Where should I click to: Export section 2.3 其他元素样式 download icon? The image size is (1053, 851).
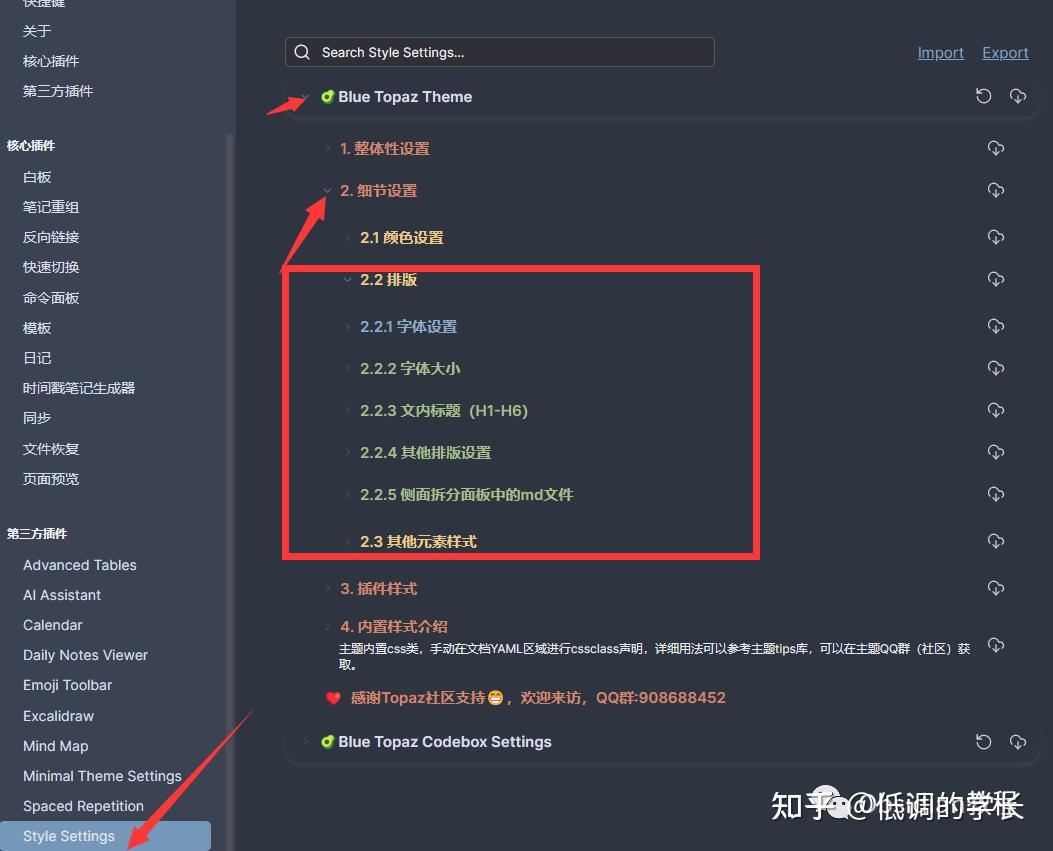[996, 541]
